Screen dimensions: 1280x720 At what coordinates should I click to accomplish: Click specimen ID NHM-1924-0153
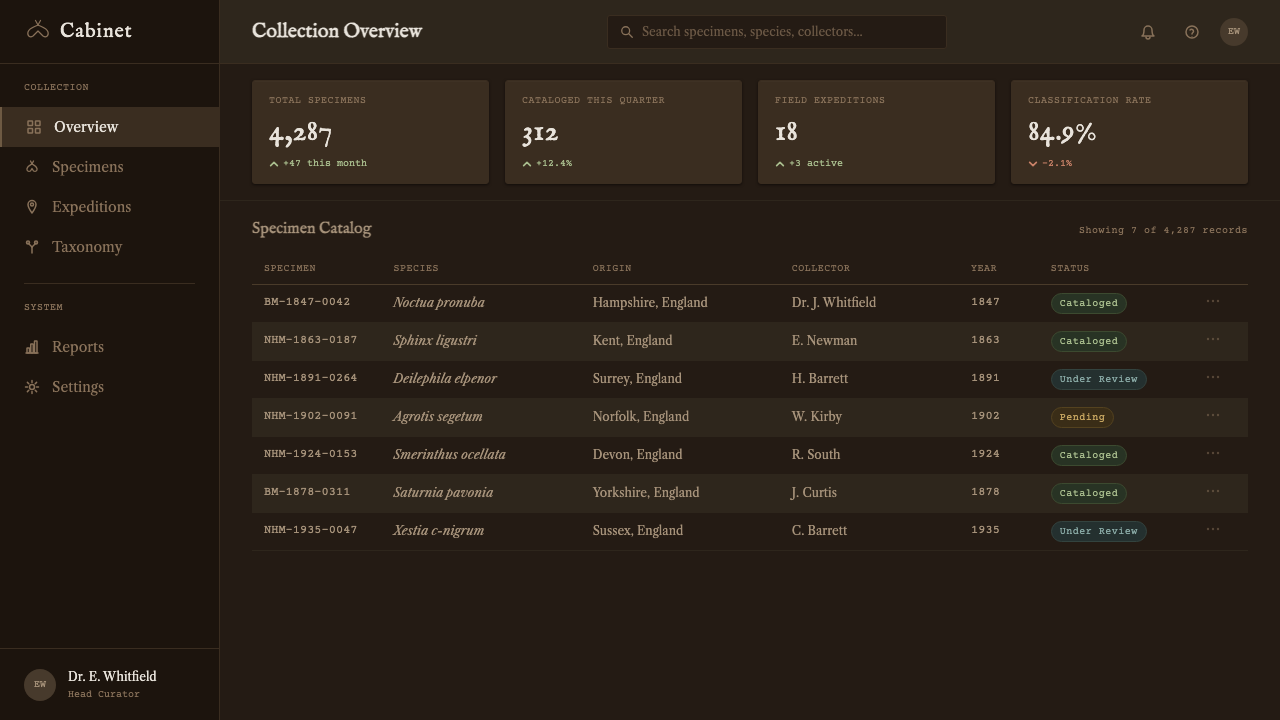310,454
